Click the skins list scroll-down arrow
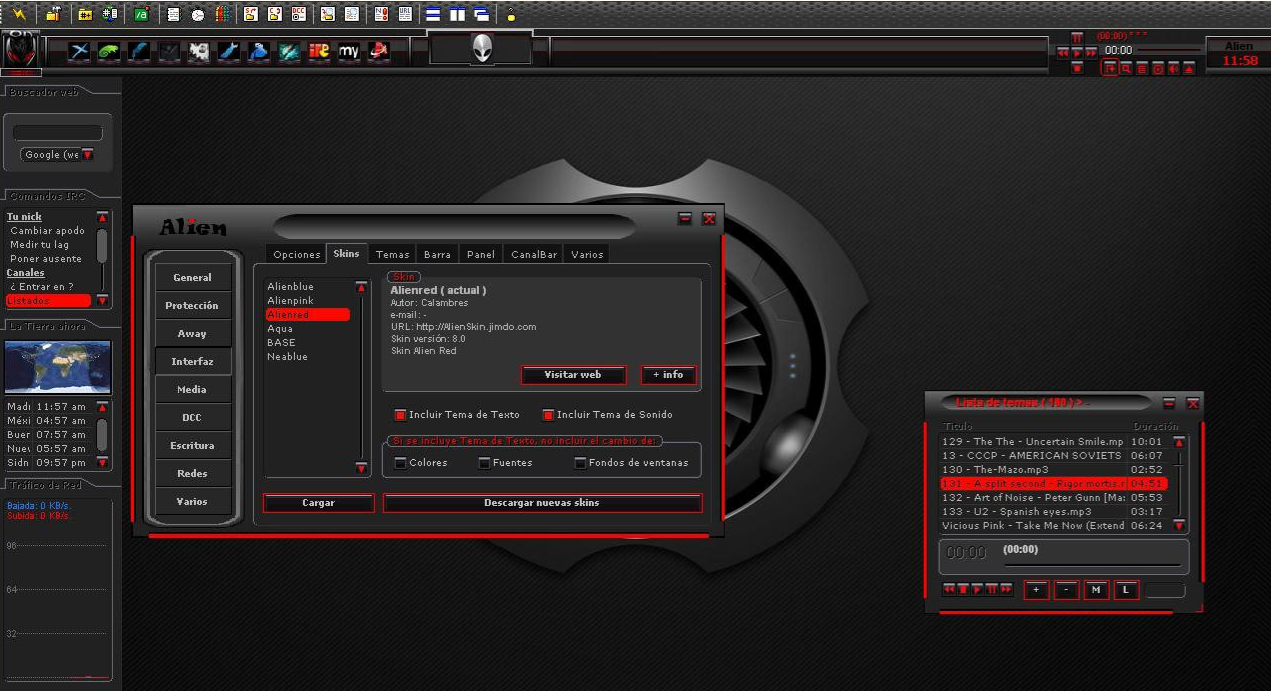Screen dimensions: 1271x691 [x=361, y=467]
